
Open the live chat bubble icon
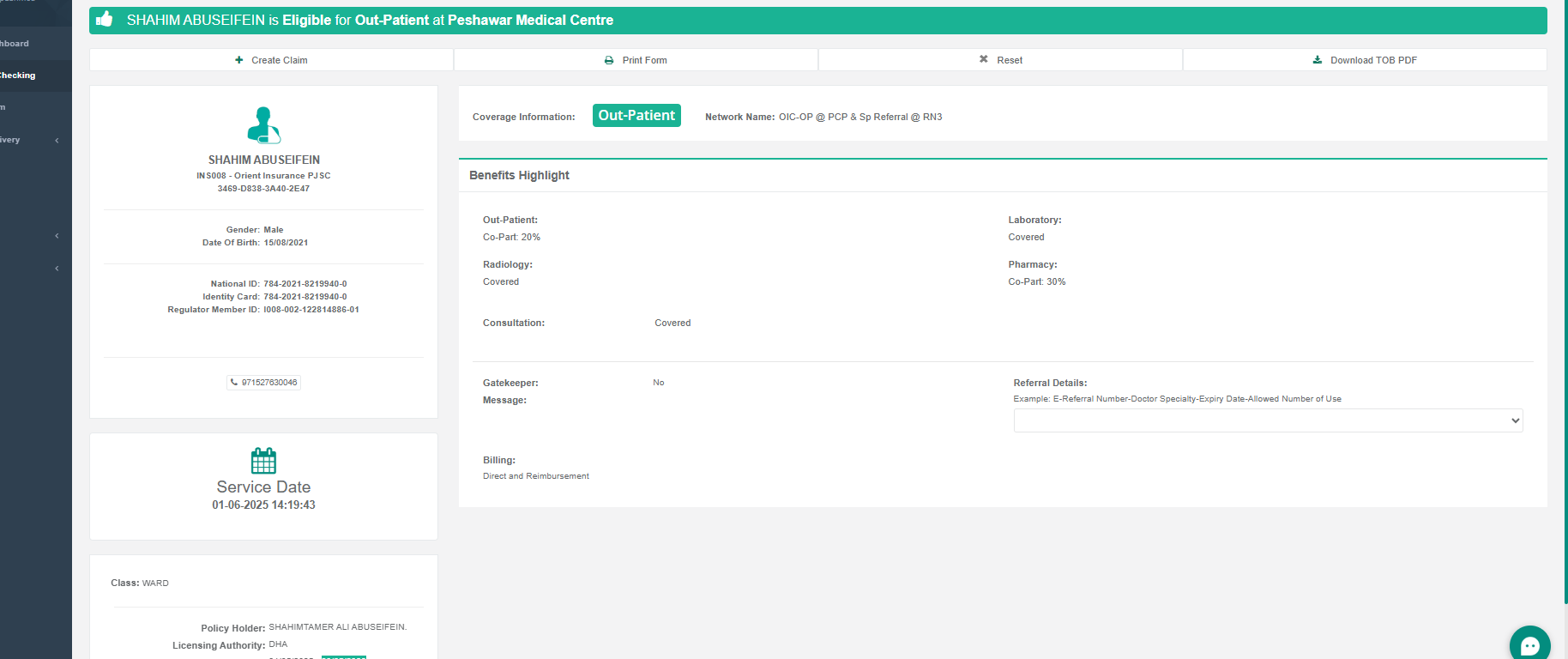pyautogui.click(x=1530, y=645)
